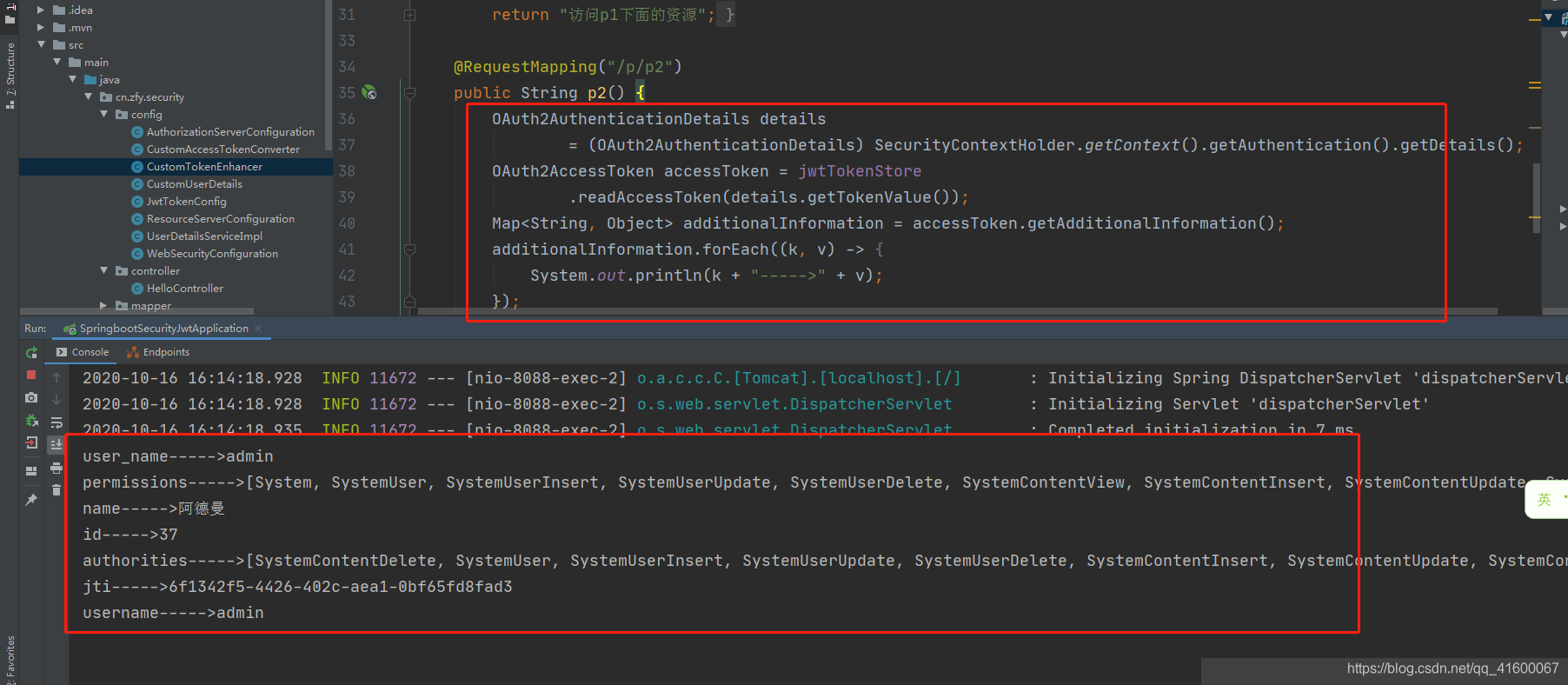This screenshot has width=1568, height=685.
Task: Print the console output
Action: pos(56,468)
